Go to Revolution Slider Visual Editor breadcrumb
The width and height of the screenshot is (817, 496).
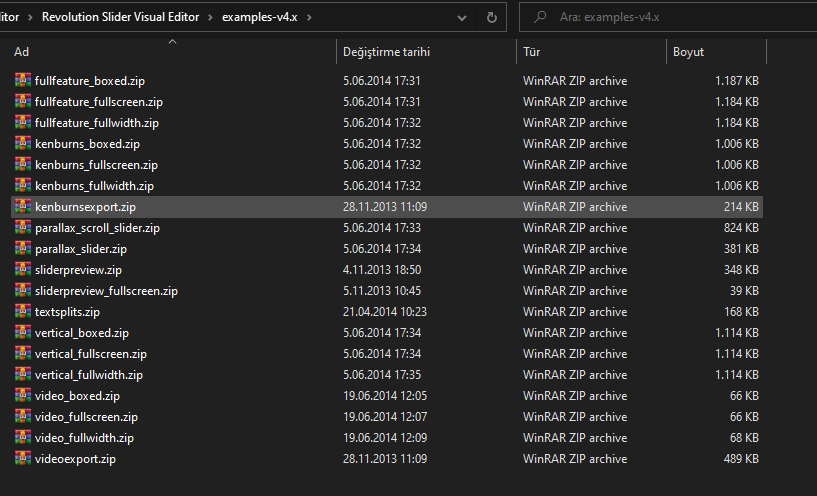pos(120,17)
